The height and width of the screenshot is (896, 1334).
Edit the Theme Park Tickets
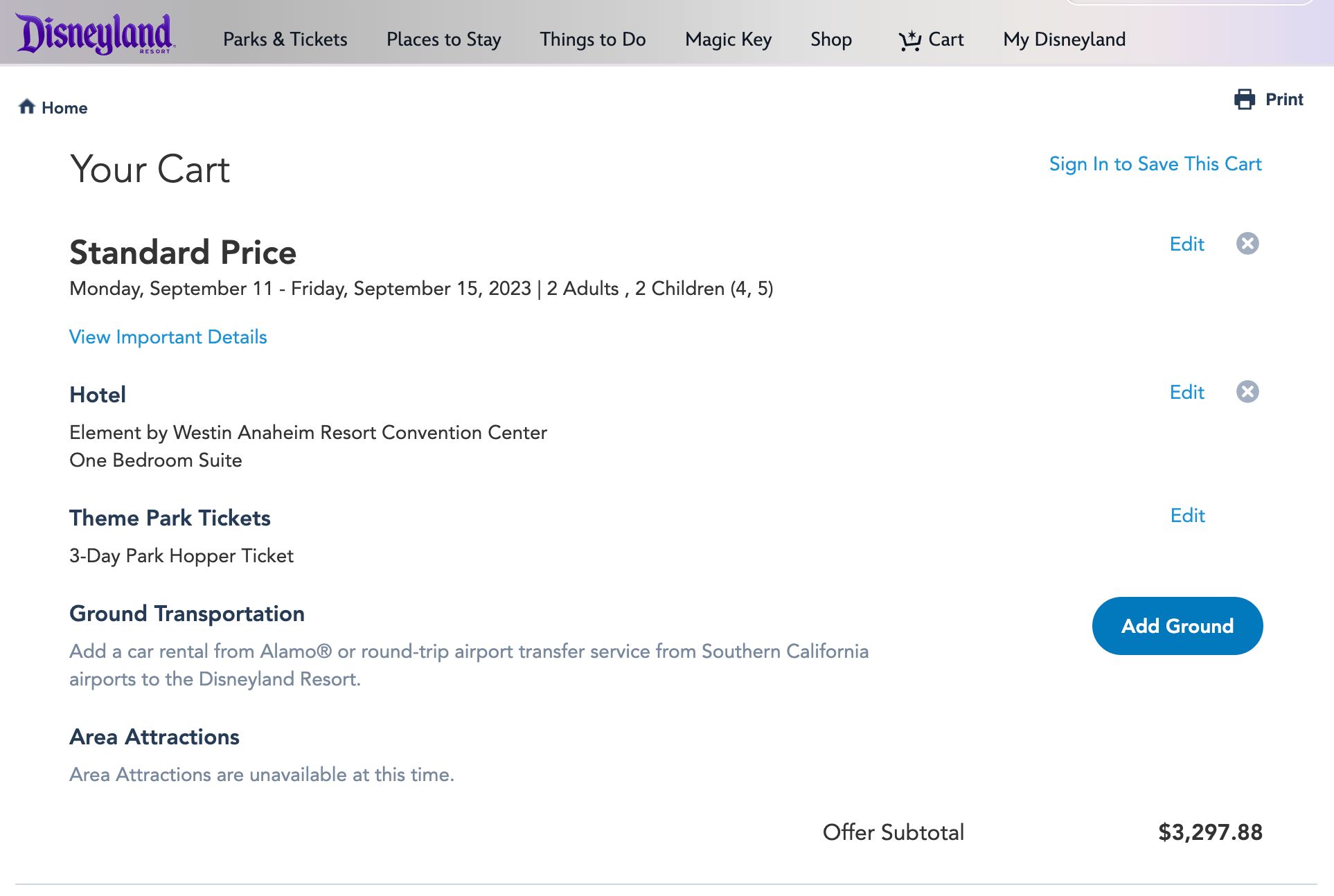click(x=1186, y=516)
